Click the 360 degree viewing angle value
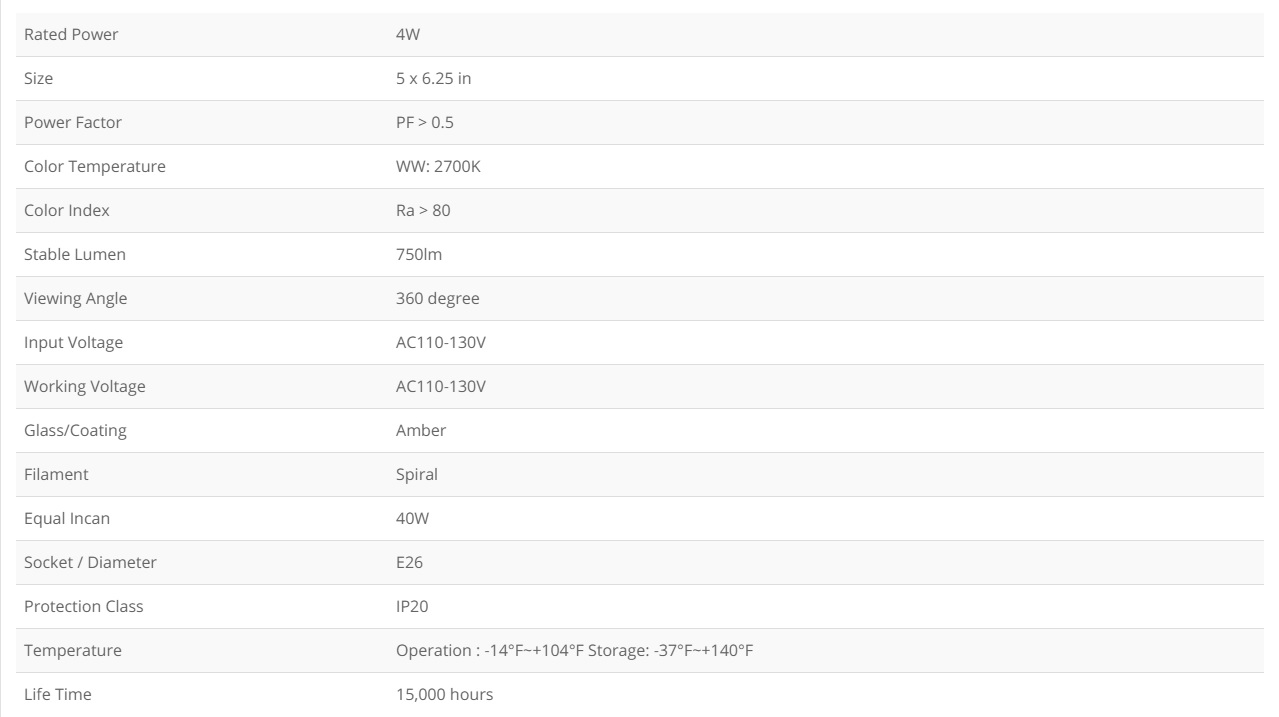The width and height of the screenshot is (1279, 717). [437, 299]
